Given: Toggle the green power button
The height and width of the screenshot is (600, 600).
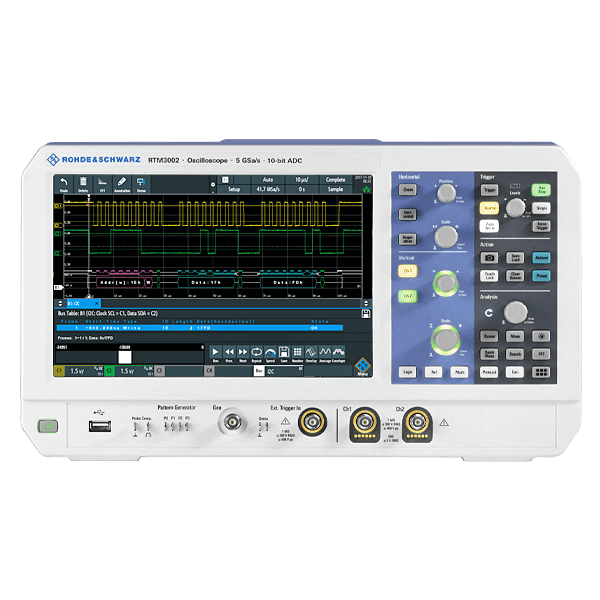Looking at the screenshot, I should (48, 426).
